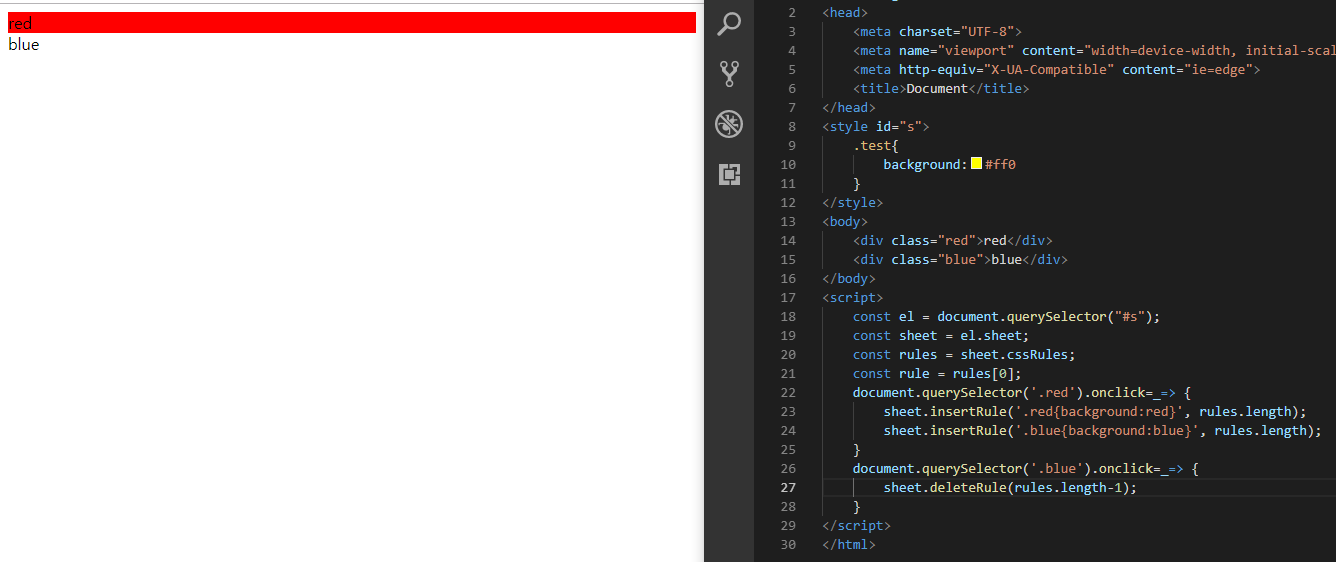Viewport: 1336px width, 562px height.
Task: Click the X-UA-Compatible meta line
Action: point(1057,70)
